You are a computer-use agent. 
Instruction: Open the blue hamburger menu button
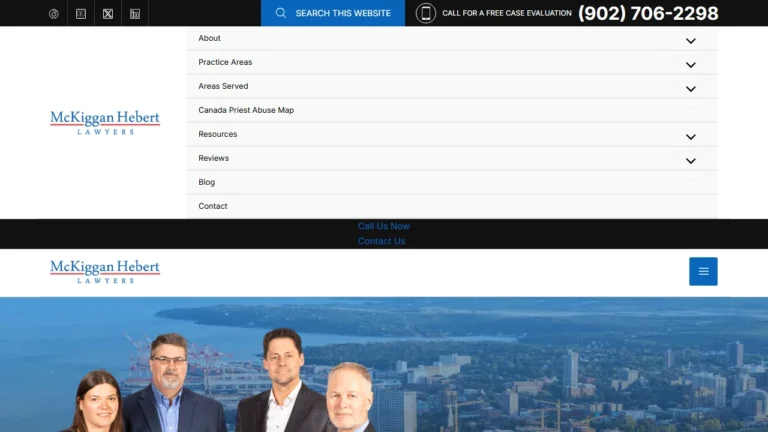(x=703, y=271)
